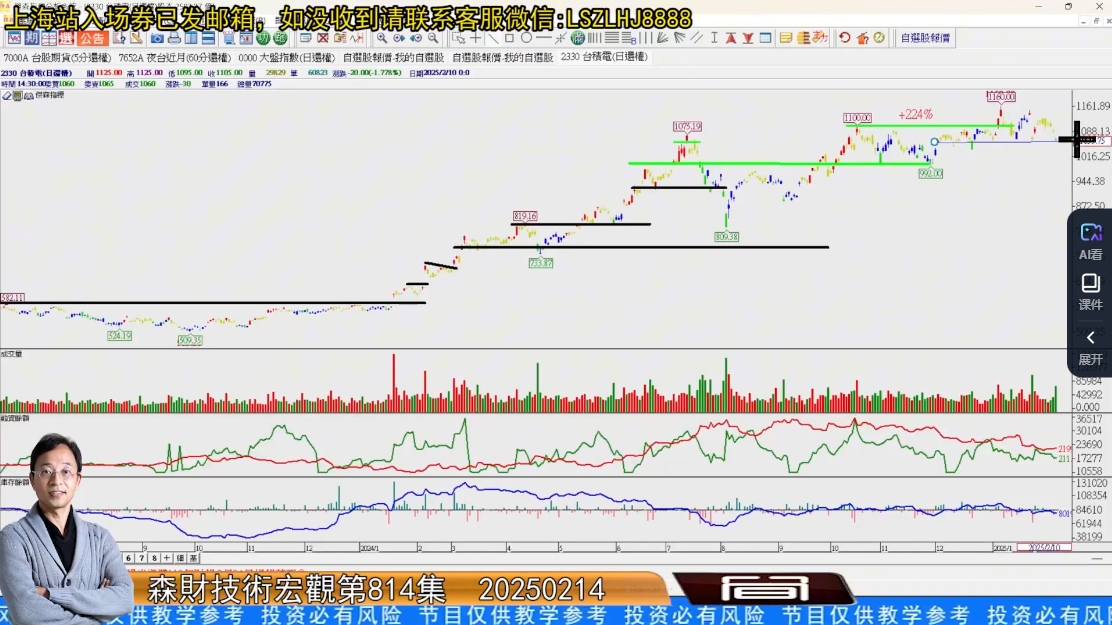Click the camera screenshot icon in toolbar
The width and height of the screenshot is (1112, 625).
point(156,38)
